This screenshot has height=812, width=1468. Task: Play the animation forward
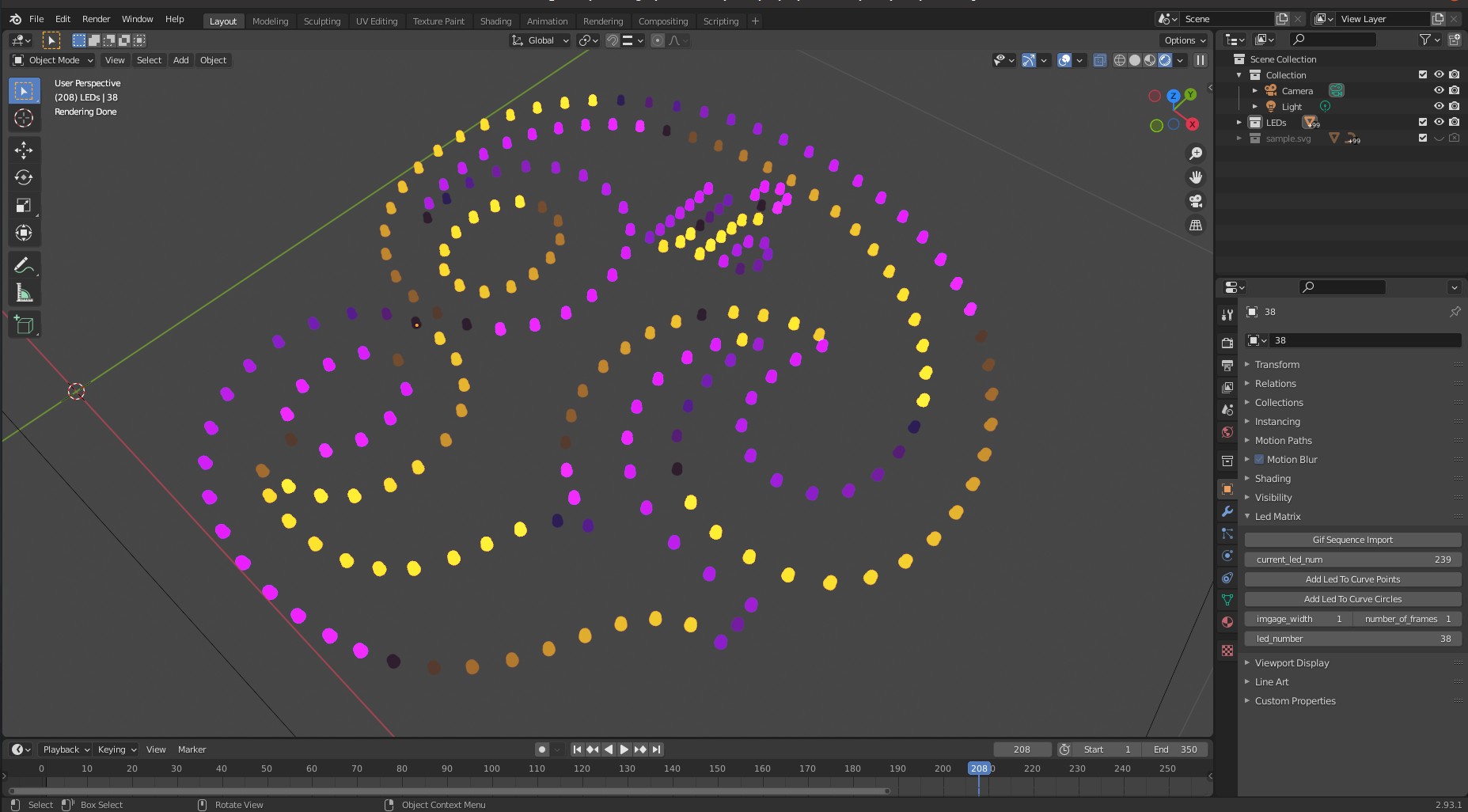[x=624, y=749]
